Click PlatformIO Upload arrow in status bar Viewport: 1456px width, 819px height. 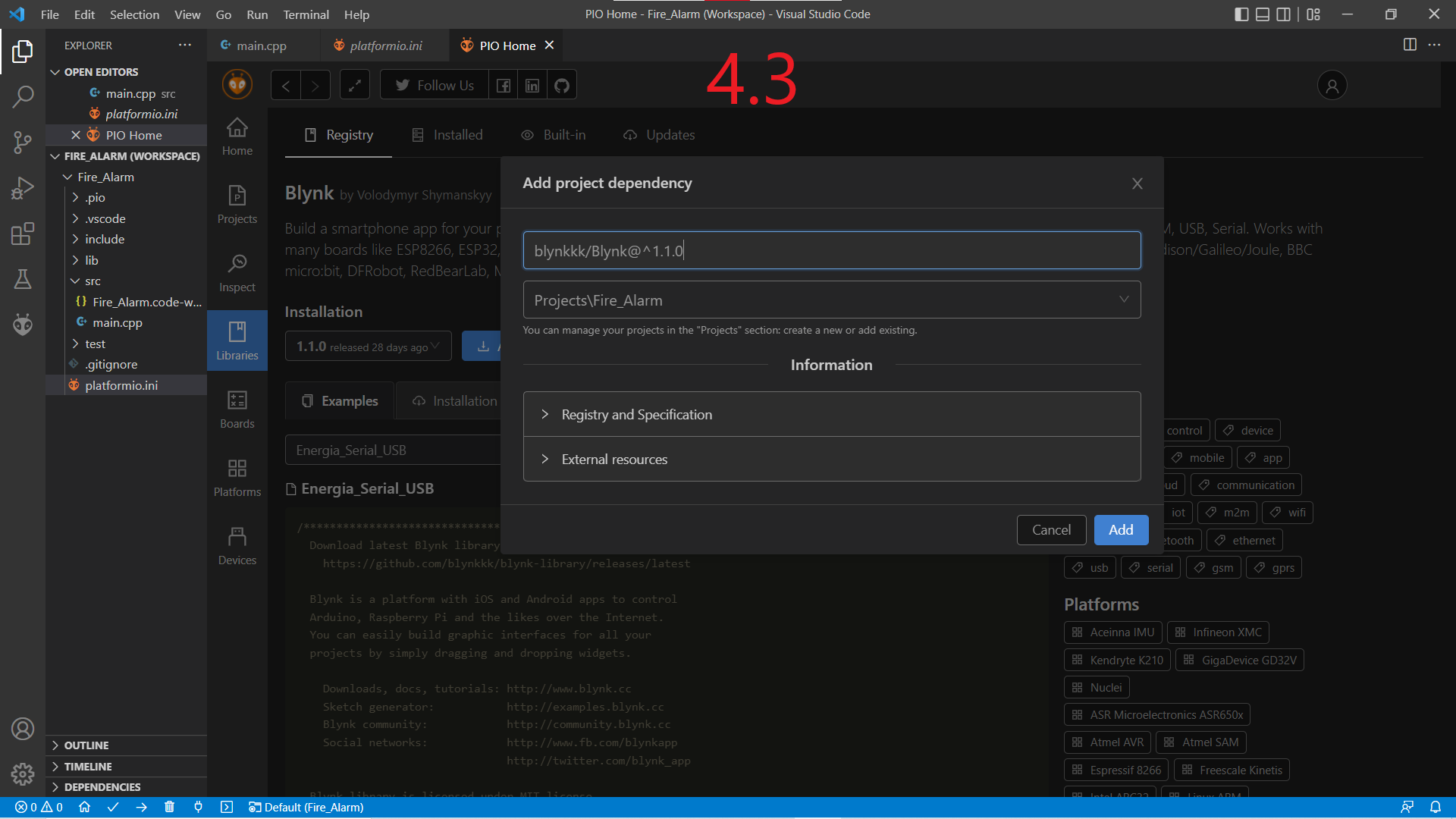tap(141, 807)
